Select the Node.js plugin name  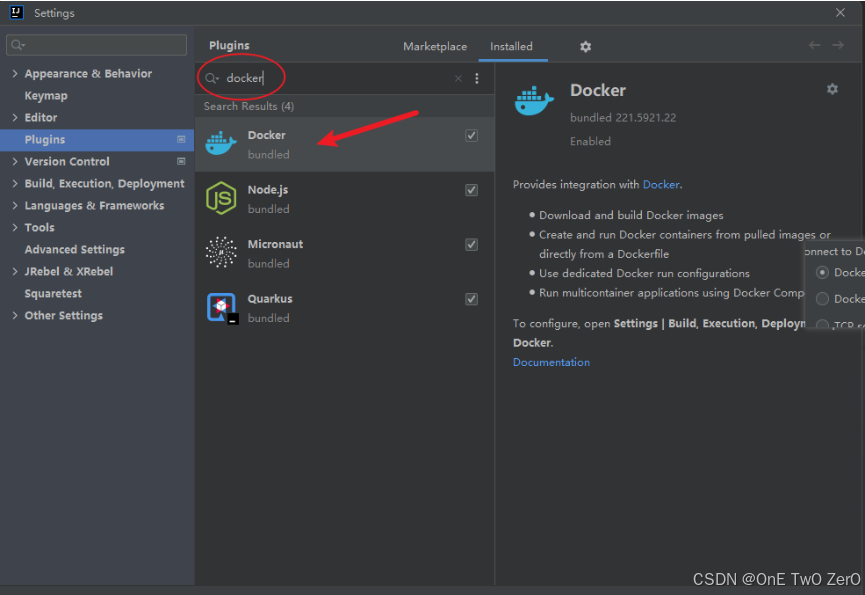coord(268,190)
